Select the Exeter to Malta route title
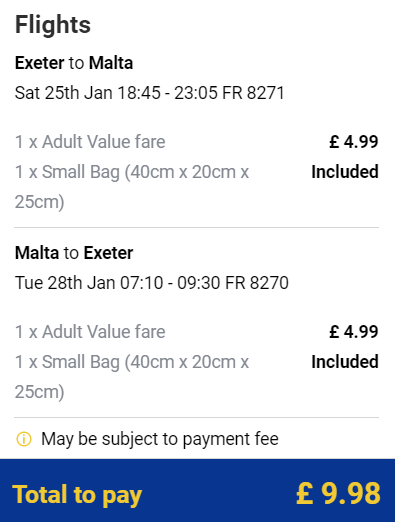Screen dimensions: 395x522 pyautogui.click(x=74, y=63)
